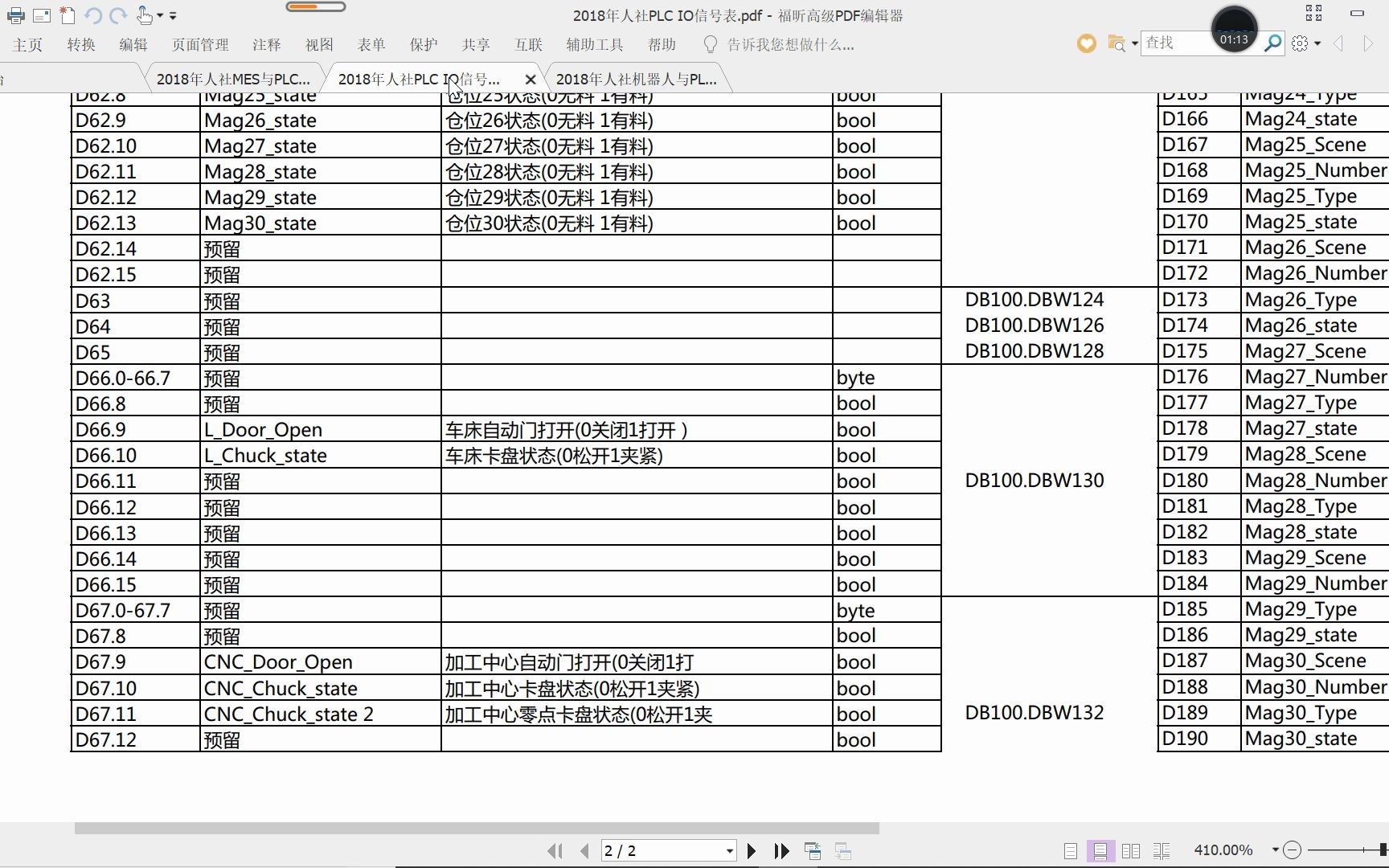Go to last page icon
1389x868 pixels.
781,850
